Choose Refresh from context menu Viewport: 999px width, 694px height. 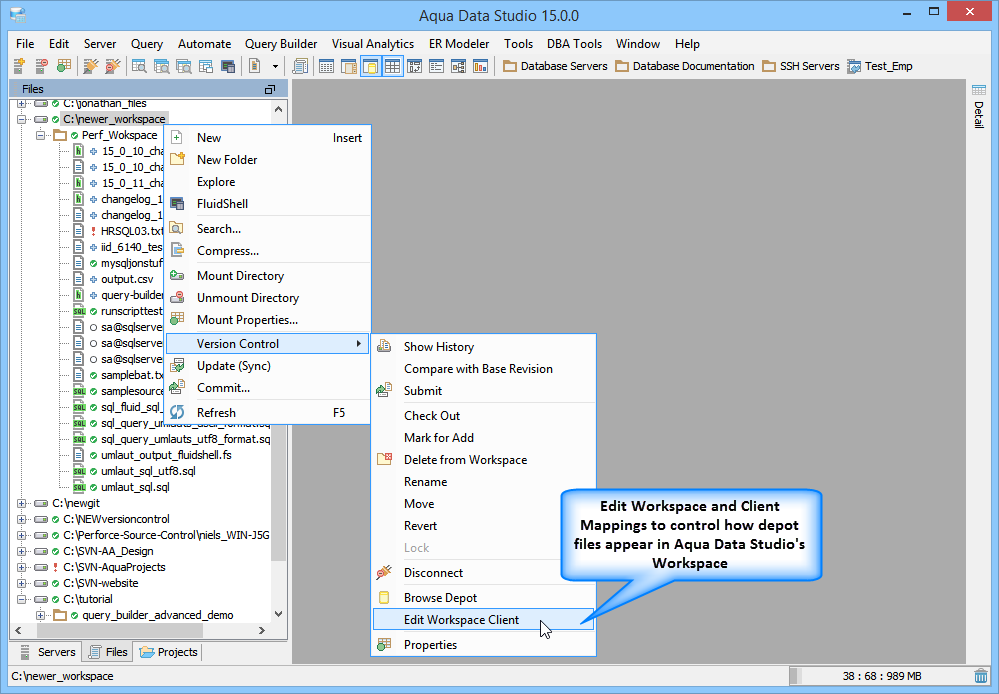[268, 413]
